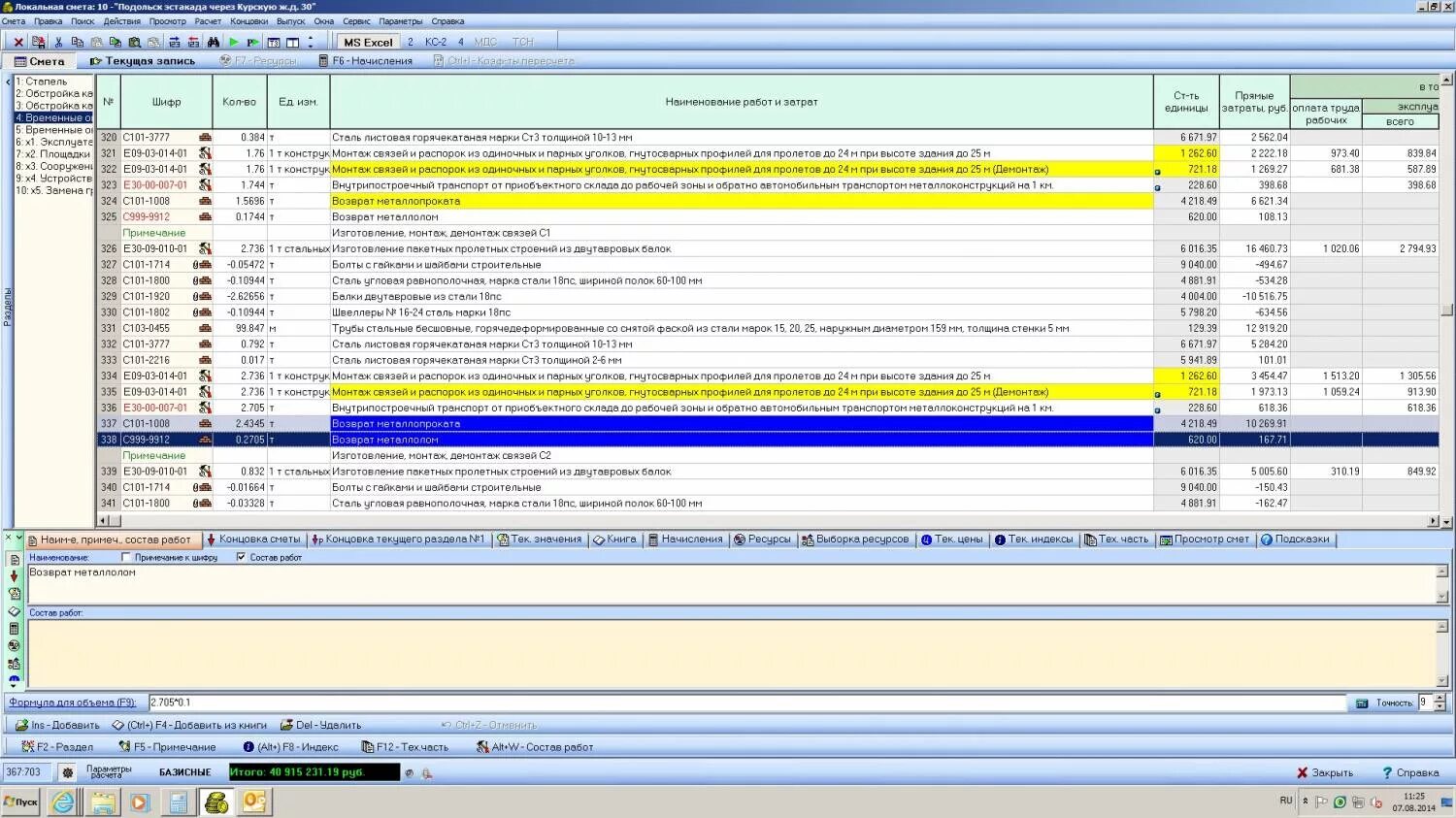Click the book icon in bottom left sidebar
The width and height of the screenshot is (1456, 818).
(14, 611)
